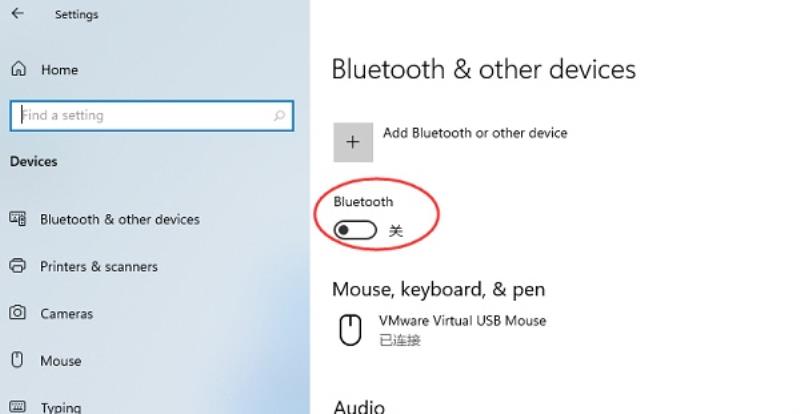Image resolution: width=800 pixels, height=414 pixels.
Task: Open the Mouse settings page
Action: coord(61,361)
